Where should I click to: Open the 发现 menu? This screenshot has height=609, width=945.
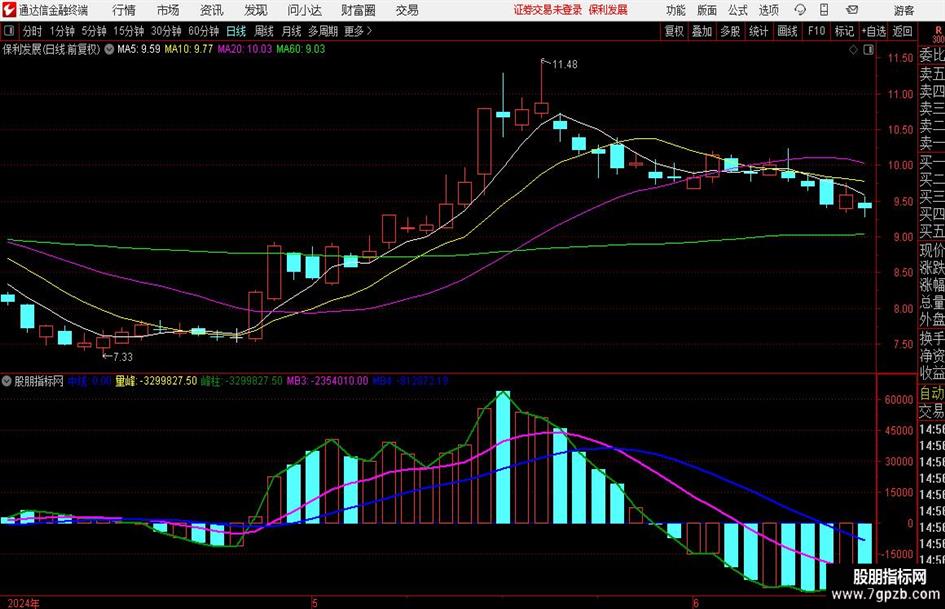pos(256,10)
